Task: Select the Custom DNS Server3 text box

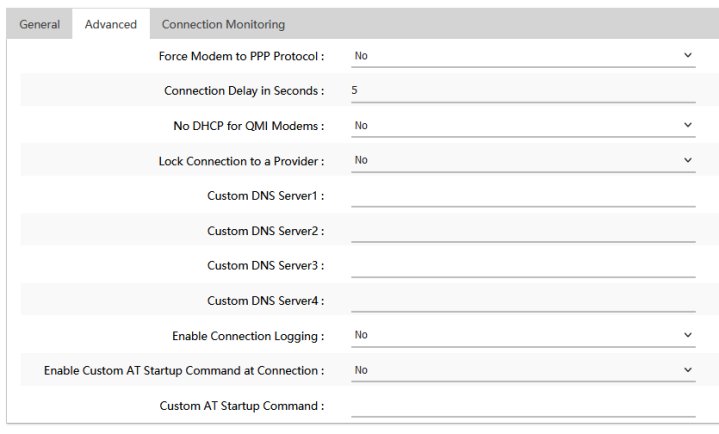Action: pos(523,266)
